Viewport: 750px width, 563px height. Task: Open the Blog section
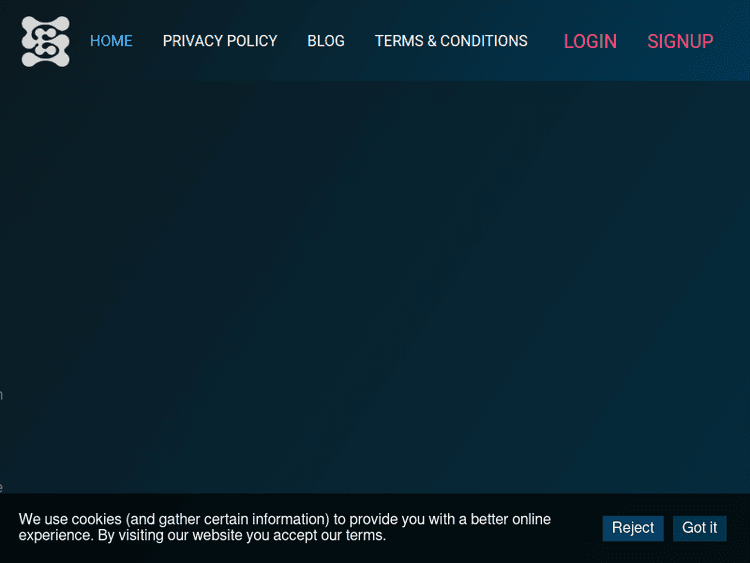tap(326, 41)
